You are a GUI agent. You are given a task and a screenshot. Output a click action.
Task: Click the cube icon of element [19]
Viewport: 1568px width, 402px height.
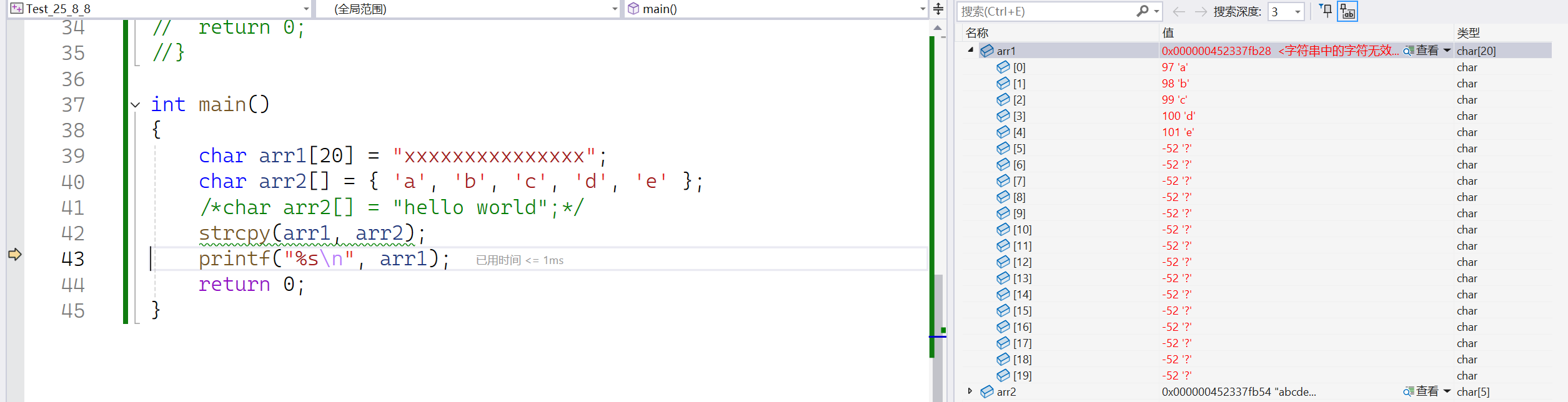[x=1003, y=375]
